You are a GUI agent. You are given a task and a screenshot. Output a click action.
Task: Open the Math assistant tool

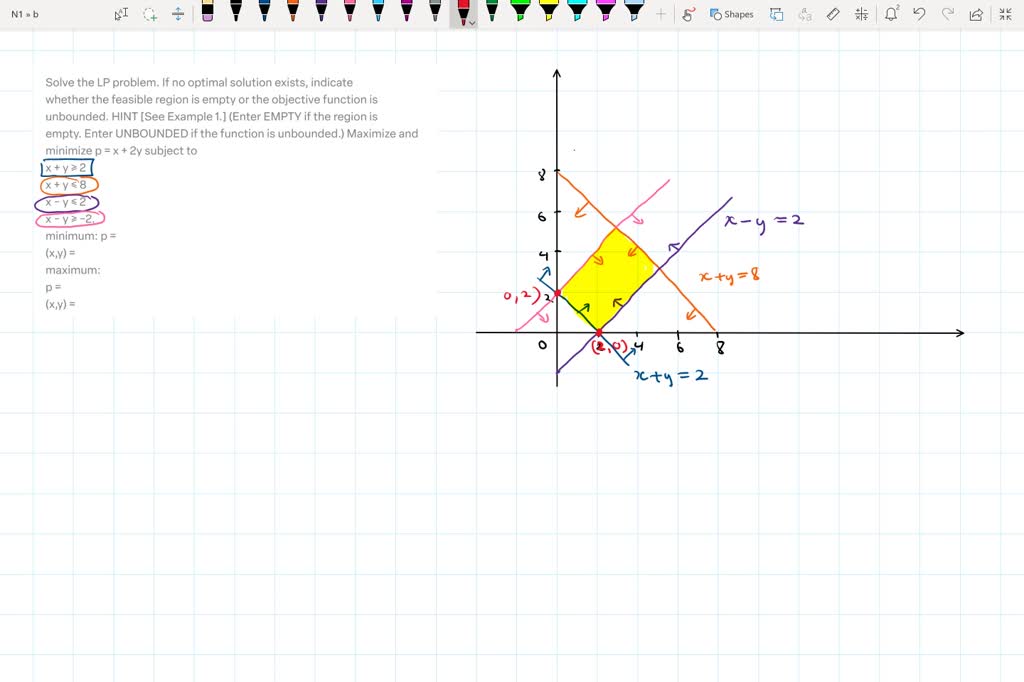coord(861,14)
